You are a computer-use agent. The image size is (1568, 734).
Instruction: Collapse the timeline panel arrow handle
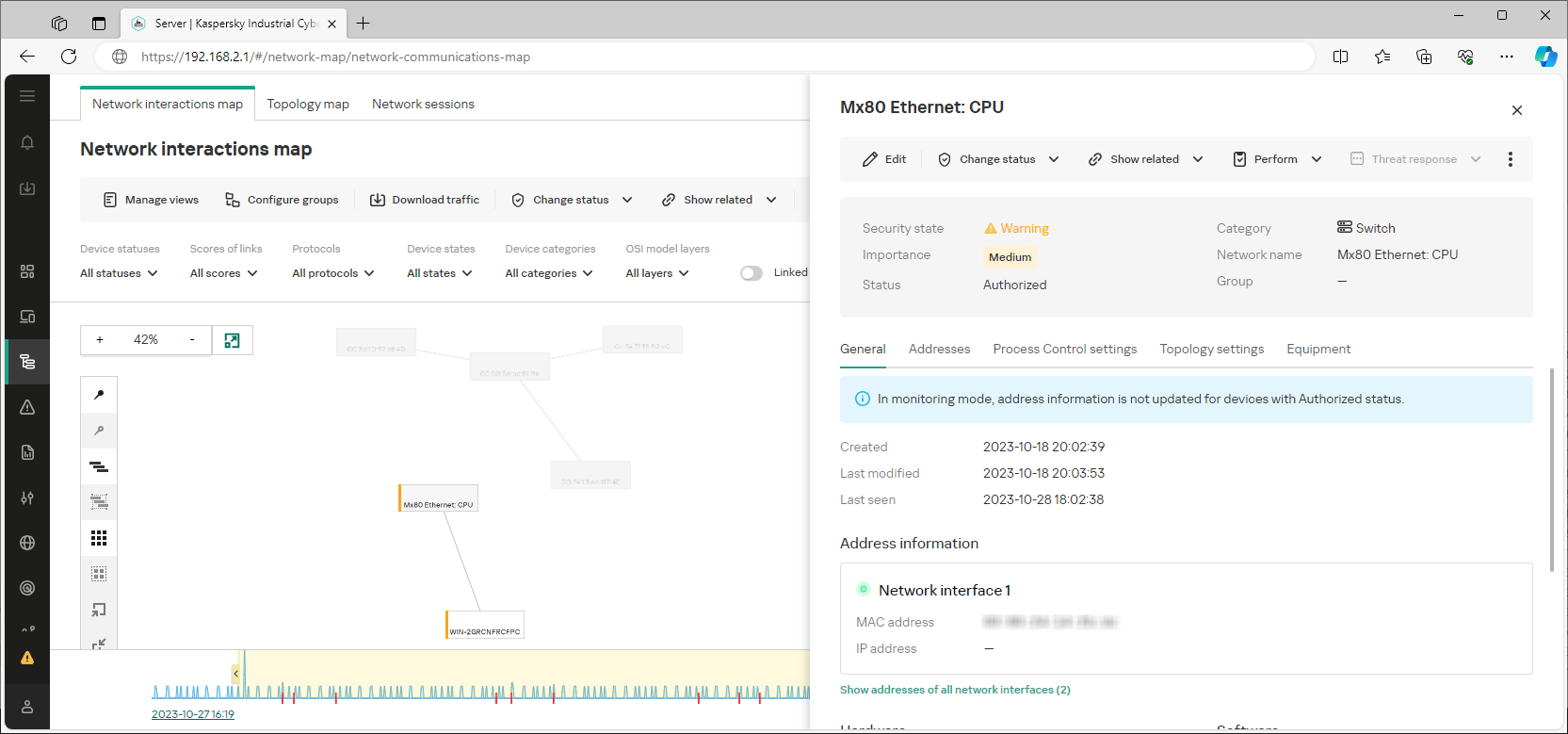(x=235, y=674)
